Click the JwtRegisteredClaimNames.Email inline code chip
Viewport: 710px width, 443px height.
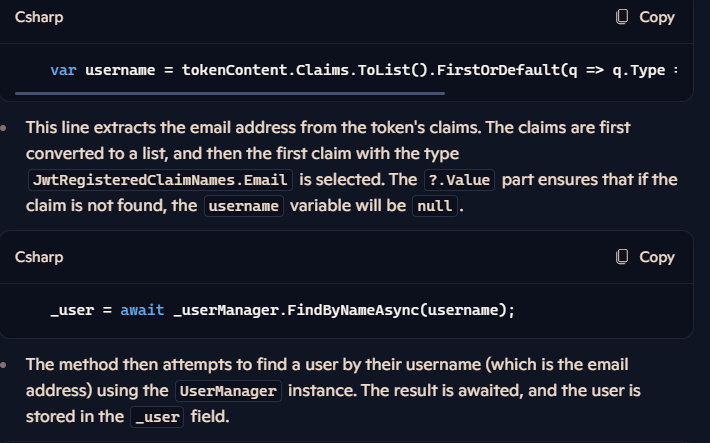160,180
